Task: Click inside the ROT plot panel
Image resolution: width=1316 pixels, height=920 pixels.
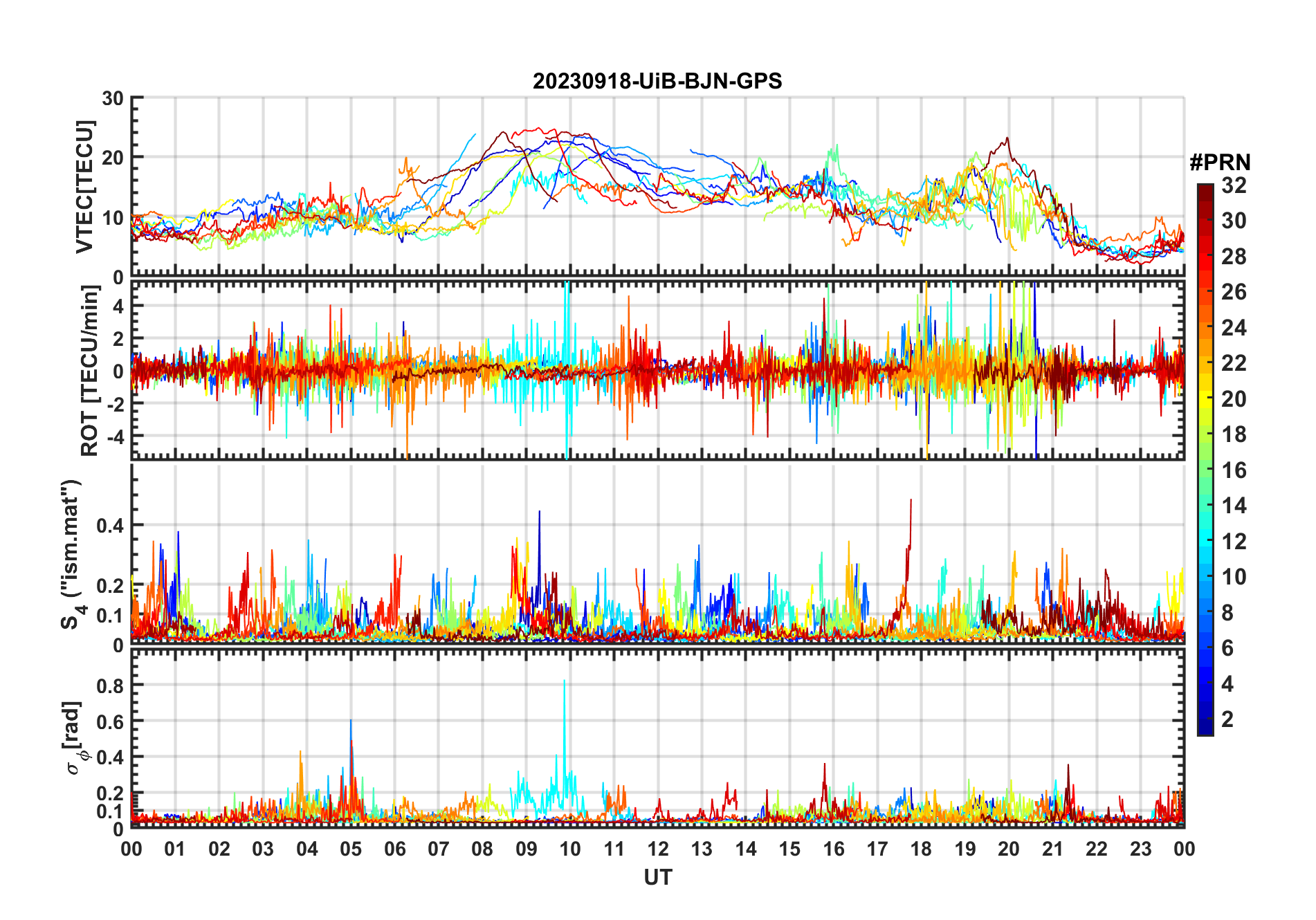Action: point(658,370)
